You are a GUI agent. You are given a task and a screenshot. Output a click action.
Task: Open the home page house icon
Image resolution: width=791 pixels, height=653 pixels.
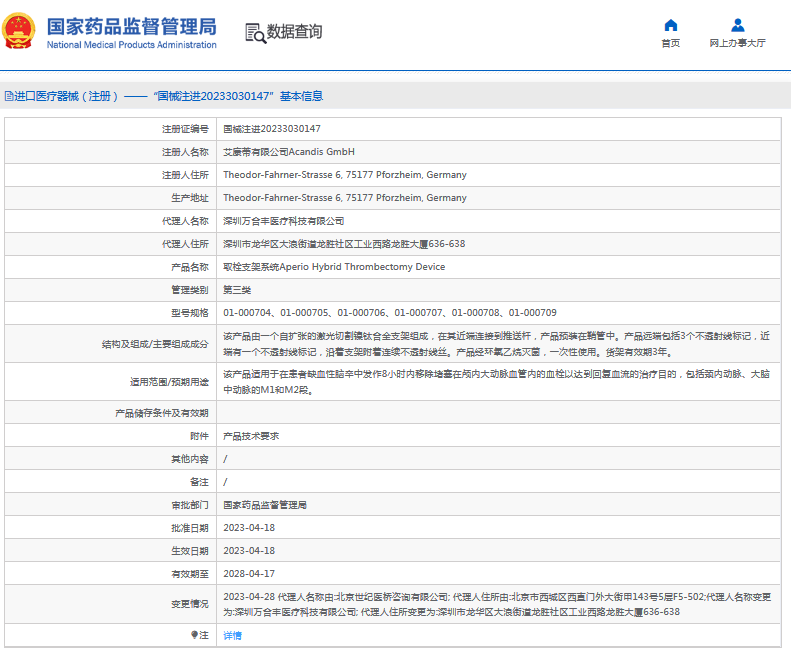tap(670, 25)
